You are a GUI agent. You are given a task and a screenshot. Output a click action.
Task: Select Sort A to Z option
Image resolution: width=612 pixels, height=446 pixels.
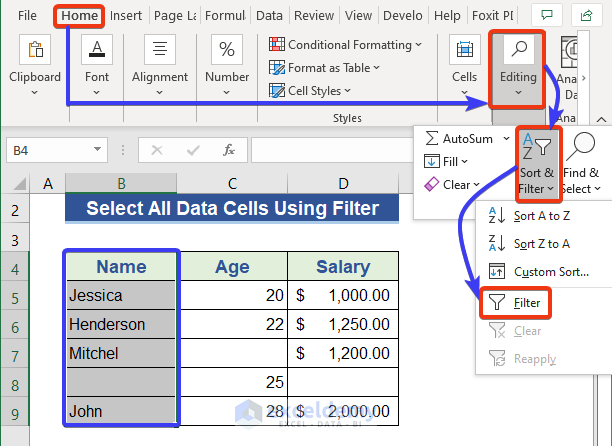click(x=541, y=215)
